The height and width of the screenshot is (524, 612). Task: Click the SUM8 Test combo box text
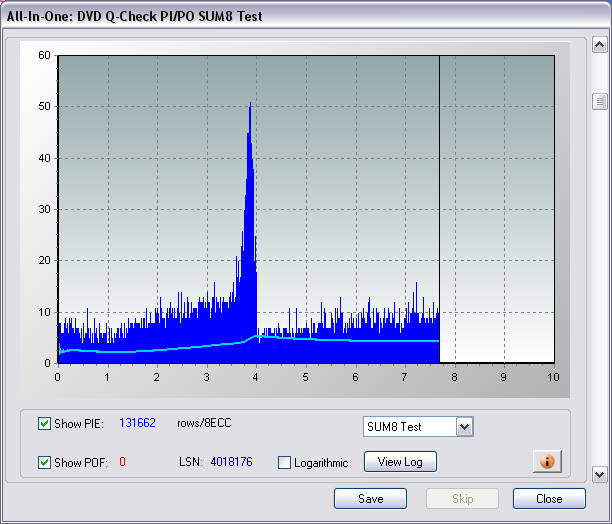tap(394, 427)
